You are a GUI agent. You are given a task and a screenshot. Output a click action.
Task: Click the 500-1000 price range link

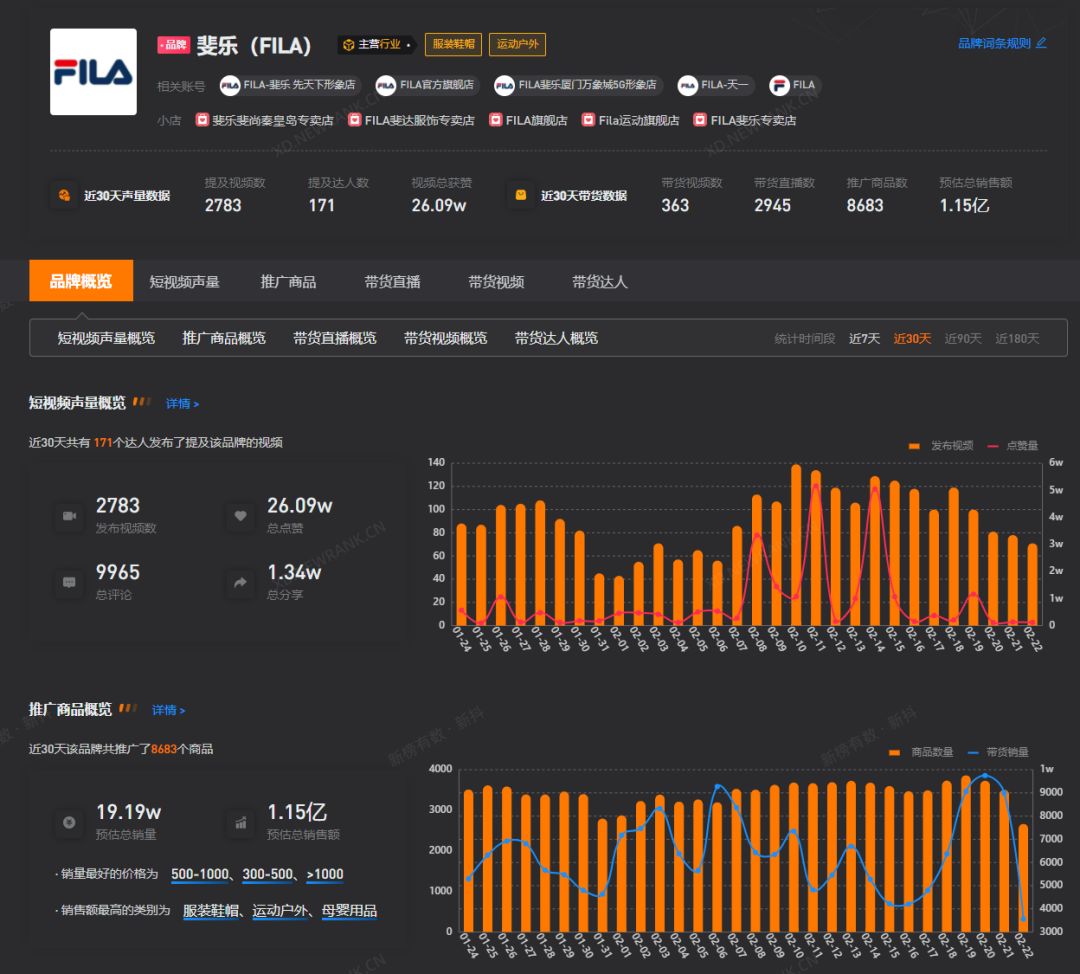pyautogui.click(x=199, y=874)
